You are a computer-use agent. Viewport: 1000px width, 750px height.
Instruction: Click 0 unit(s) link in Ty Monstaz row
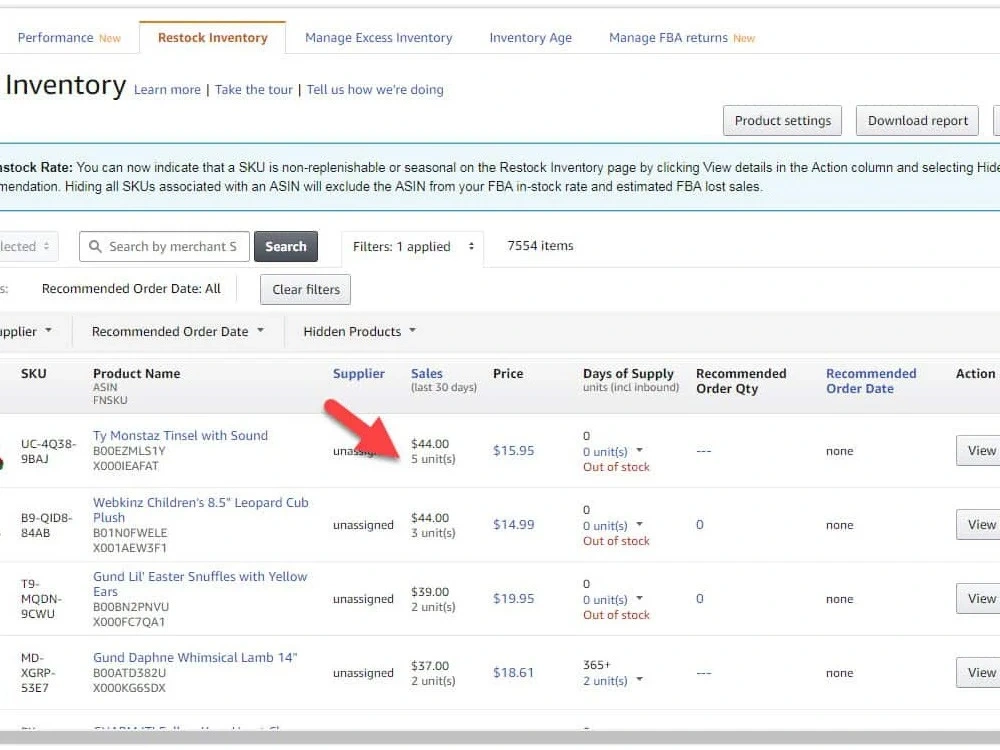pyautogui.click(x=605, y=452)
